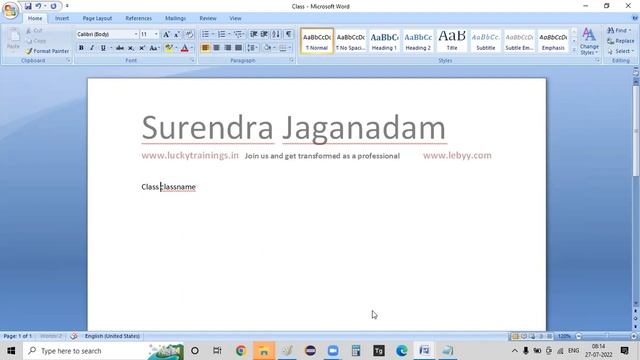The height and width of the screenshot is (360, 640).
Task: Open the Mailings tab
Action: pos(176,18)
